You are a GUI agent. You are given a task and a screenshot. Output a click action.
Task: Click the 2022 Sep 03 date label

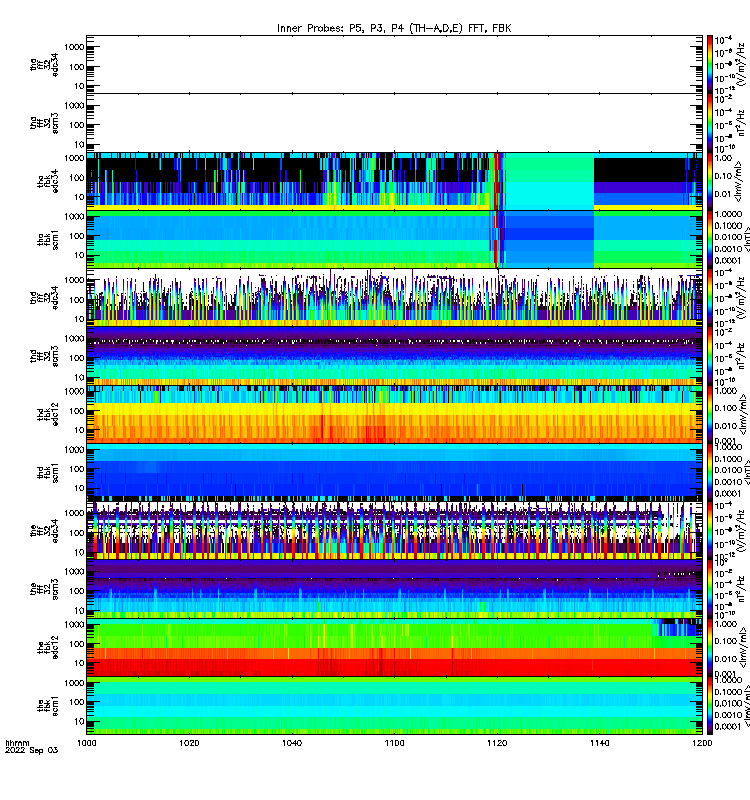[32, 751]
